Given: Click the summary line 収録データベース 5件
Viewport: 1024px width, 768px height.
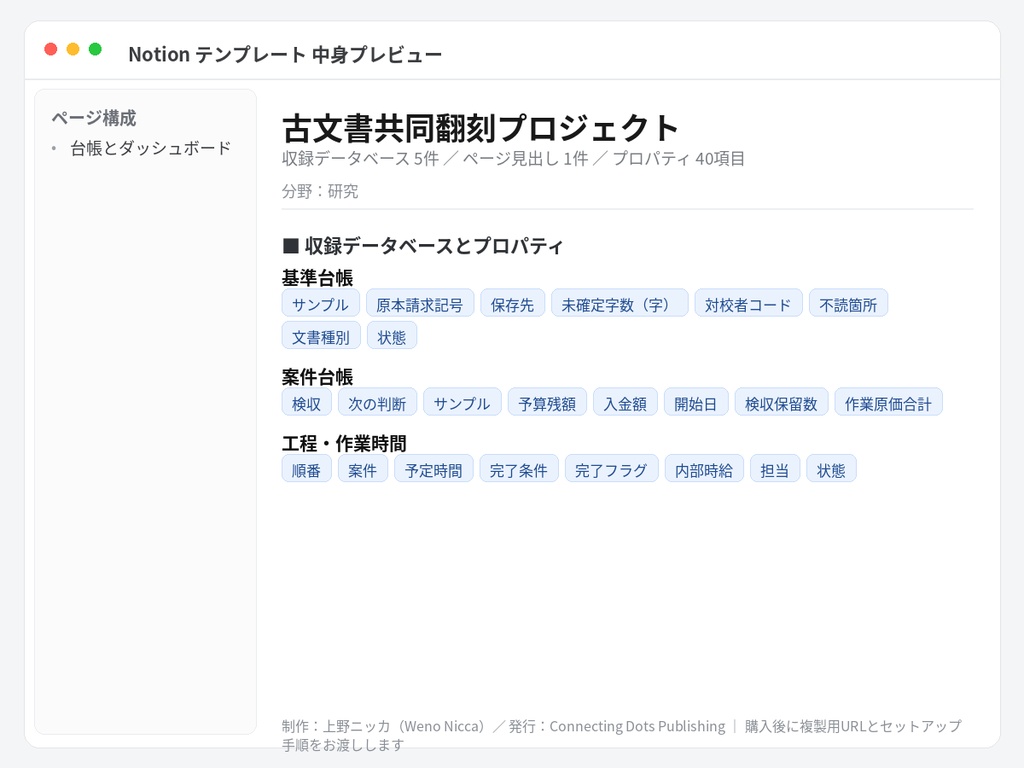Looking at the screenshot, I should 360,159.
